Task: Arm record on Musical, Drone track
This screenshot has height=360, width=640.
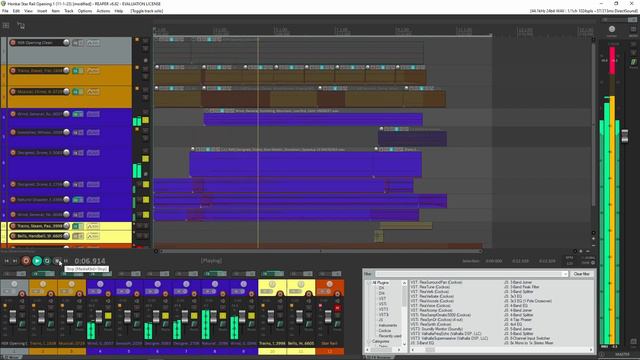Action: [x=13, y=91]
